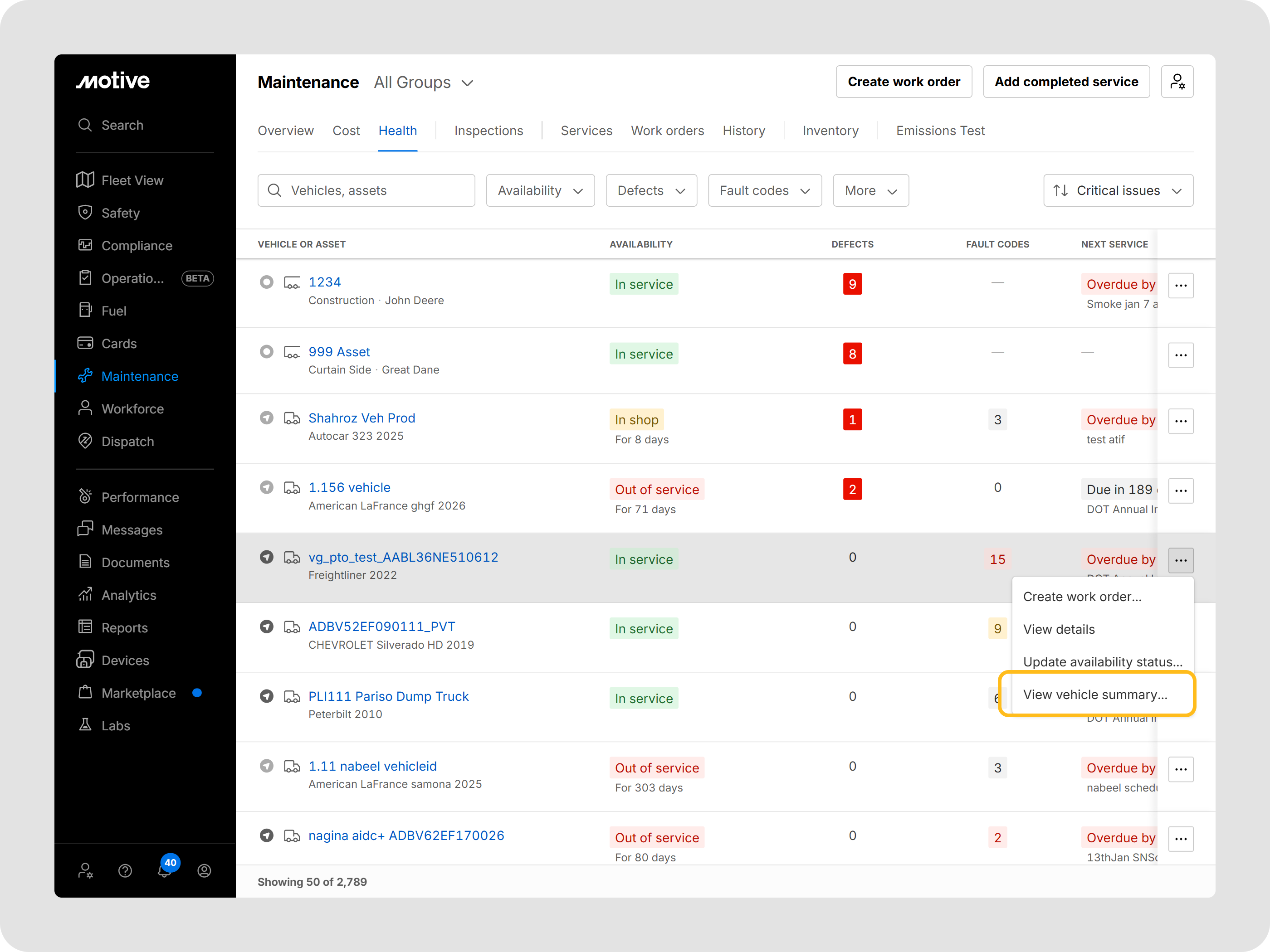1270x952 pixels.
Task: Click the red 8 defects badge
Action: click(x=852, y=354)
